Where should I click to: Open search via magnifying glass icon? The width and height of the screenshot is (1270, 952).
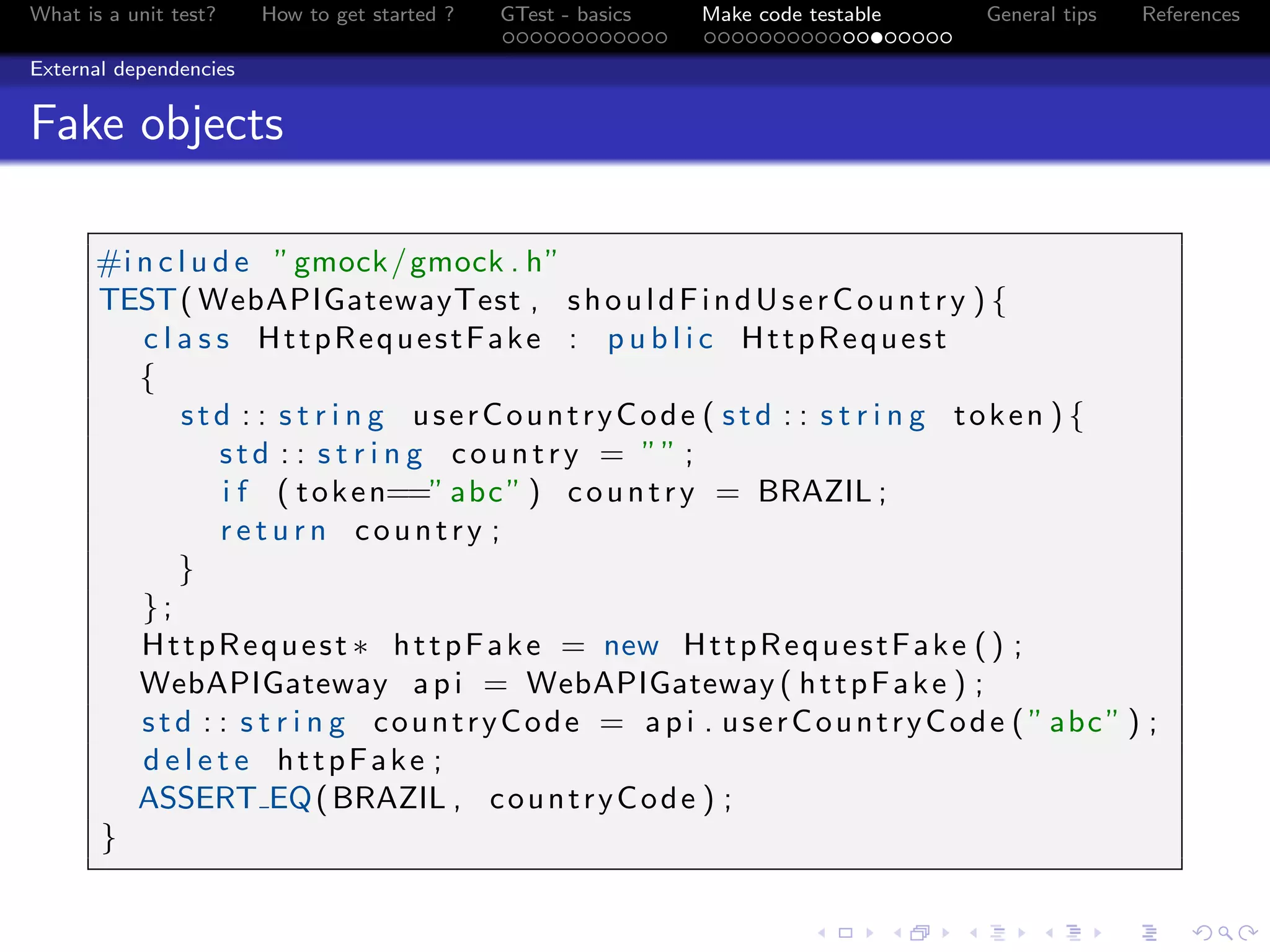pyautogui.click(x=1225, y=933)
